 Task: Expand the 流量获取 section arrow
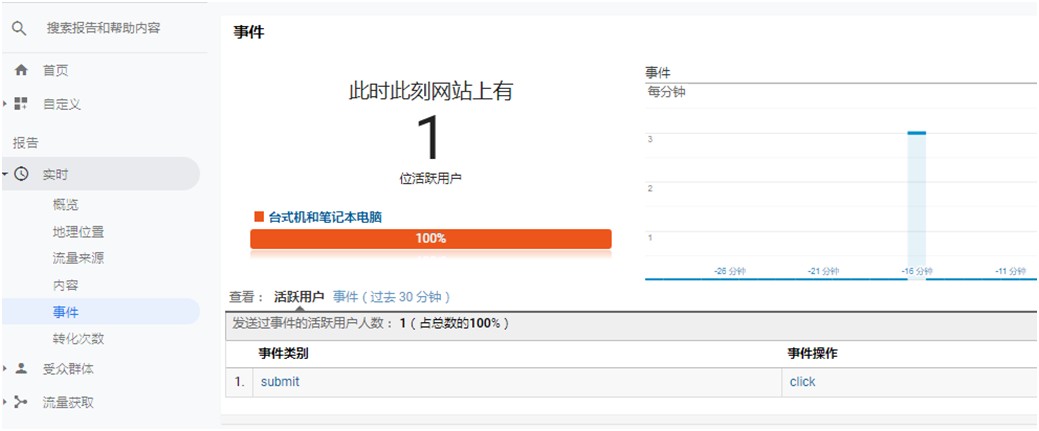(5, 403)
